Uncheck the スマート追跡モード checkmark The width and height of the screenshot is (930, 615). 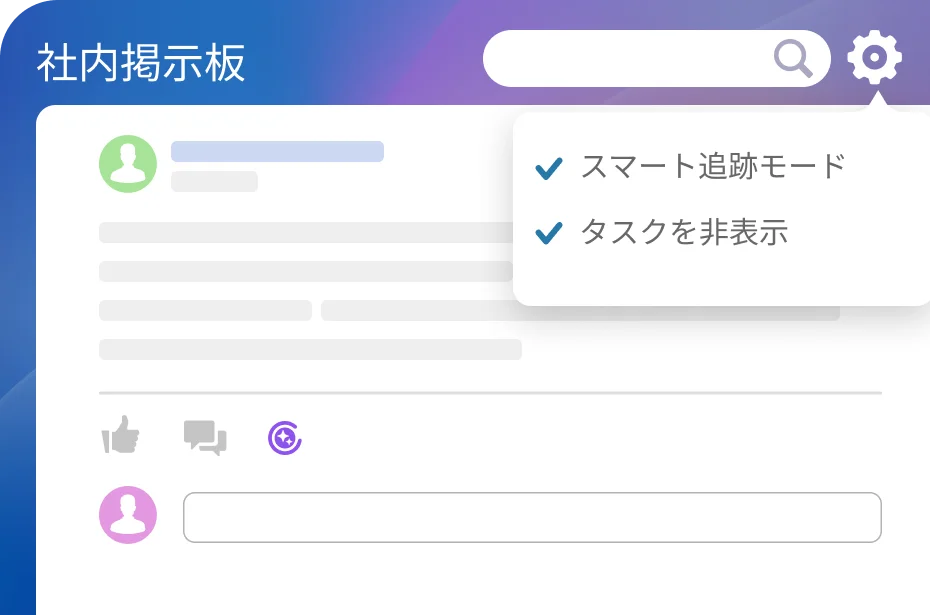coord(549,168)
